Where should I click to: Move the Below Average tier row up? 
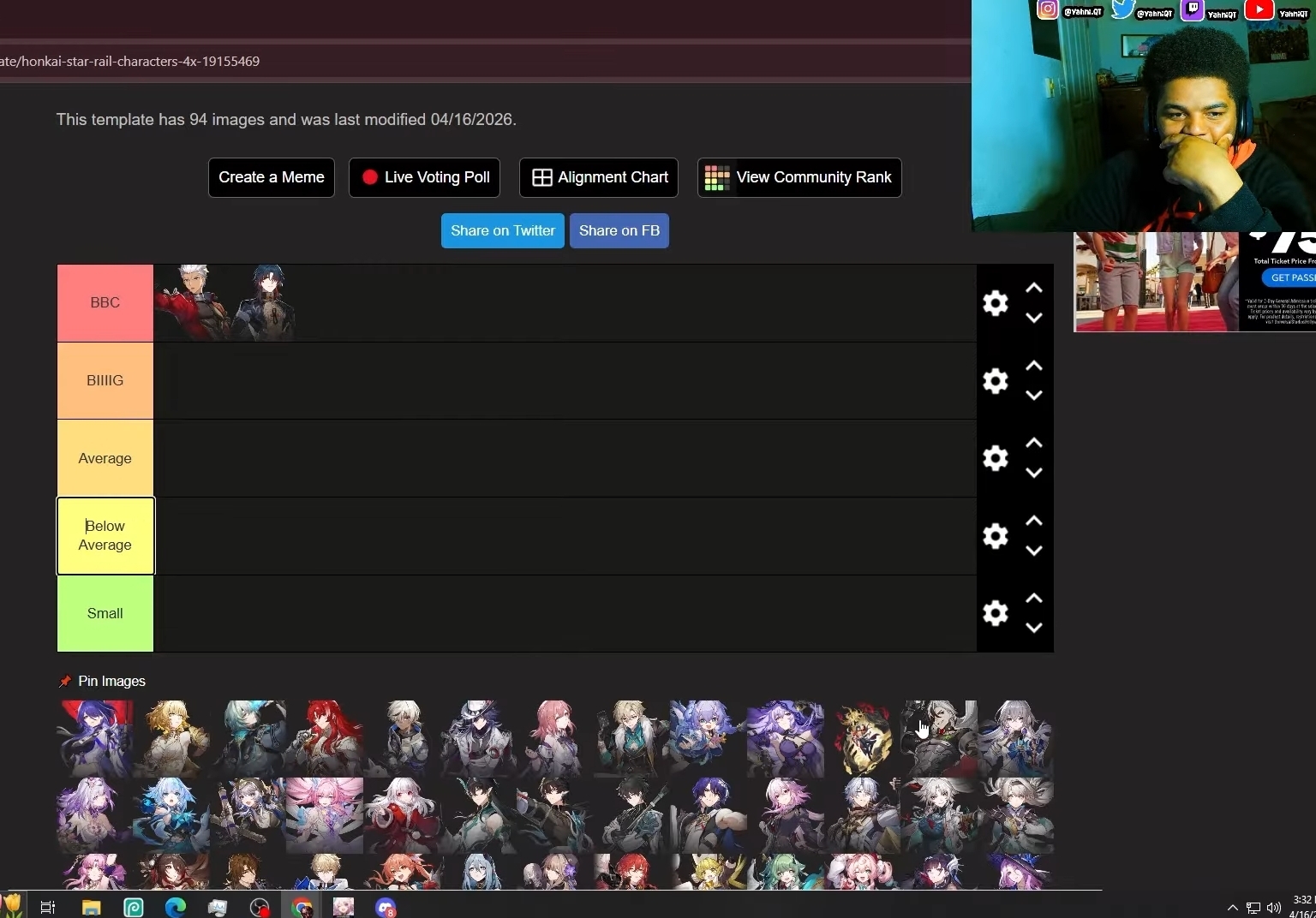coord(1034,521)
